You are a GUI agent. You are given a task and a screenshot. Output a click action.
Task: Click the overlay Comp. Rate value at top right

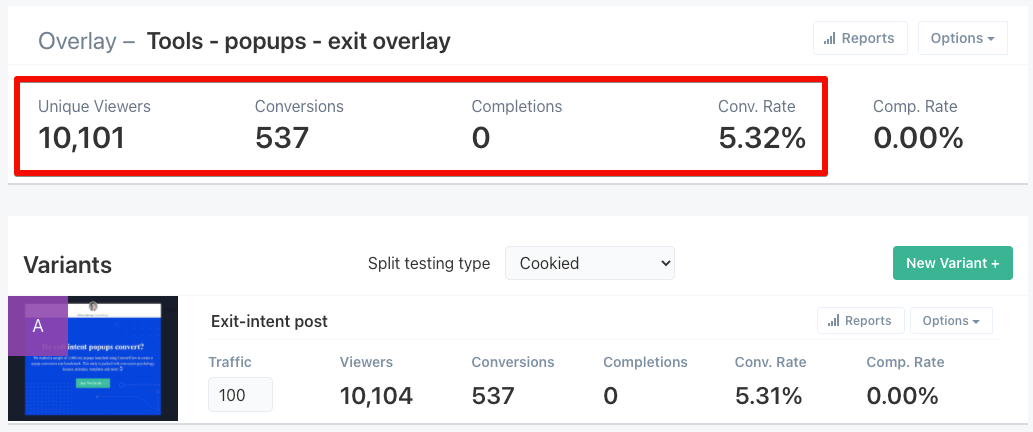point(918,138)
